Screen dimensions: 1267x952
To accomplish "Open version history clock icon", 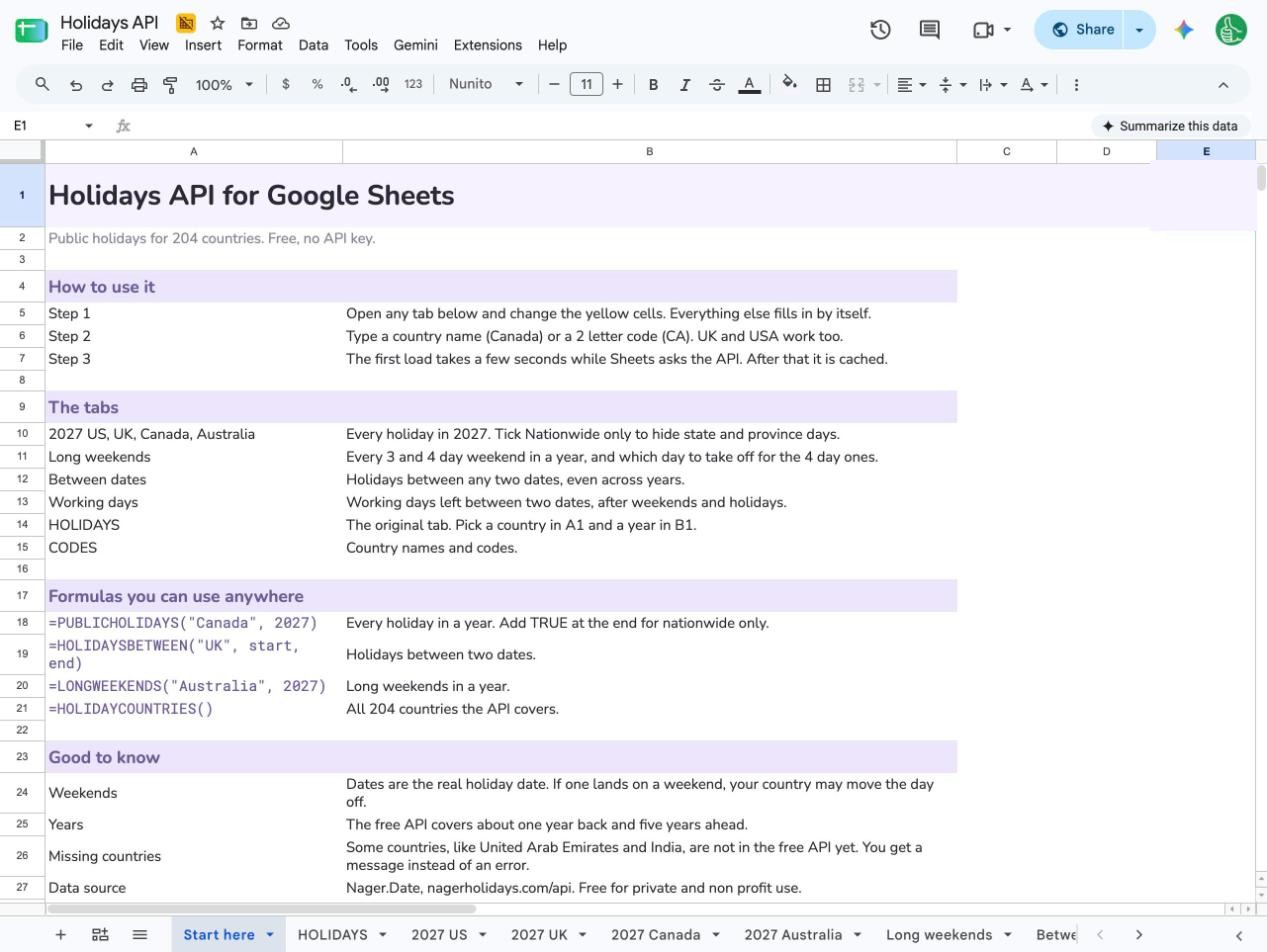I will pyautogui.click(x=880, y=30).
